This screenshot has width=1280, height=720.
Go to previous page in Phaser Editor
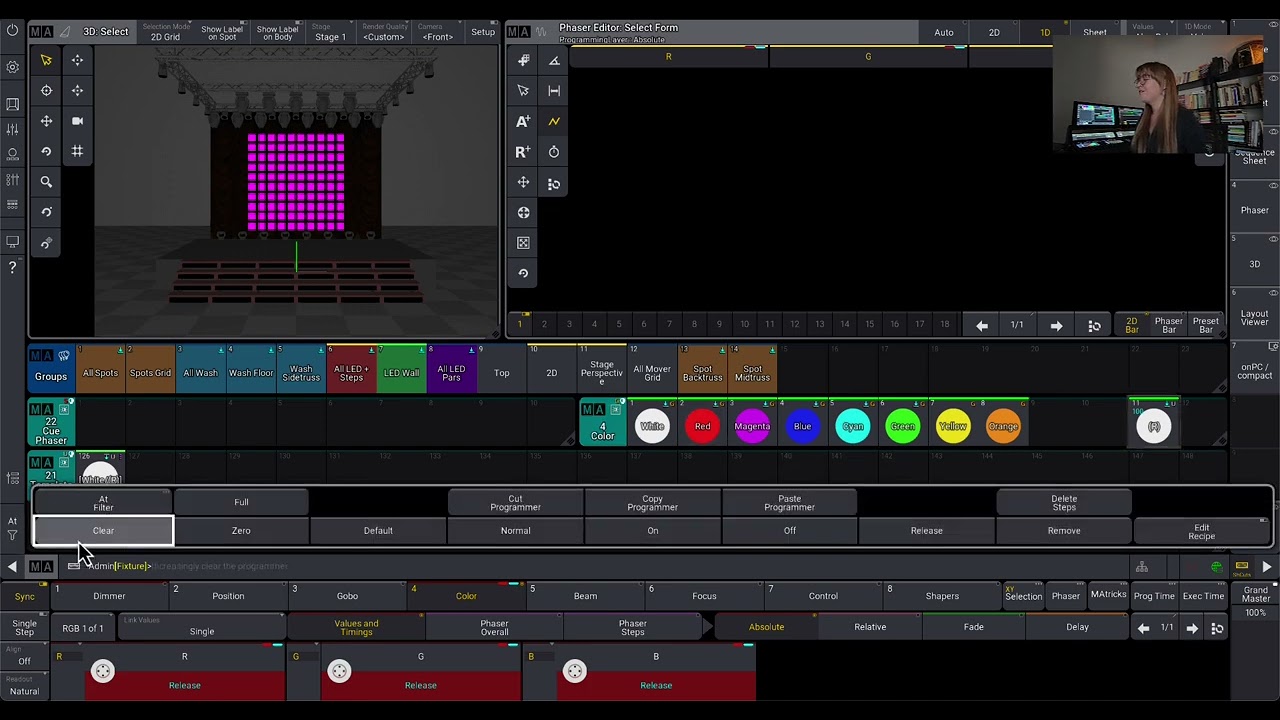pos(982,325)
